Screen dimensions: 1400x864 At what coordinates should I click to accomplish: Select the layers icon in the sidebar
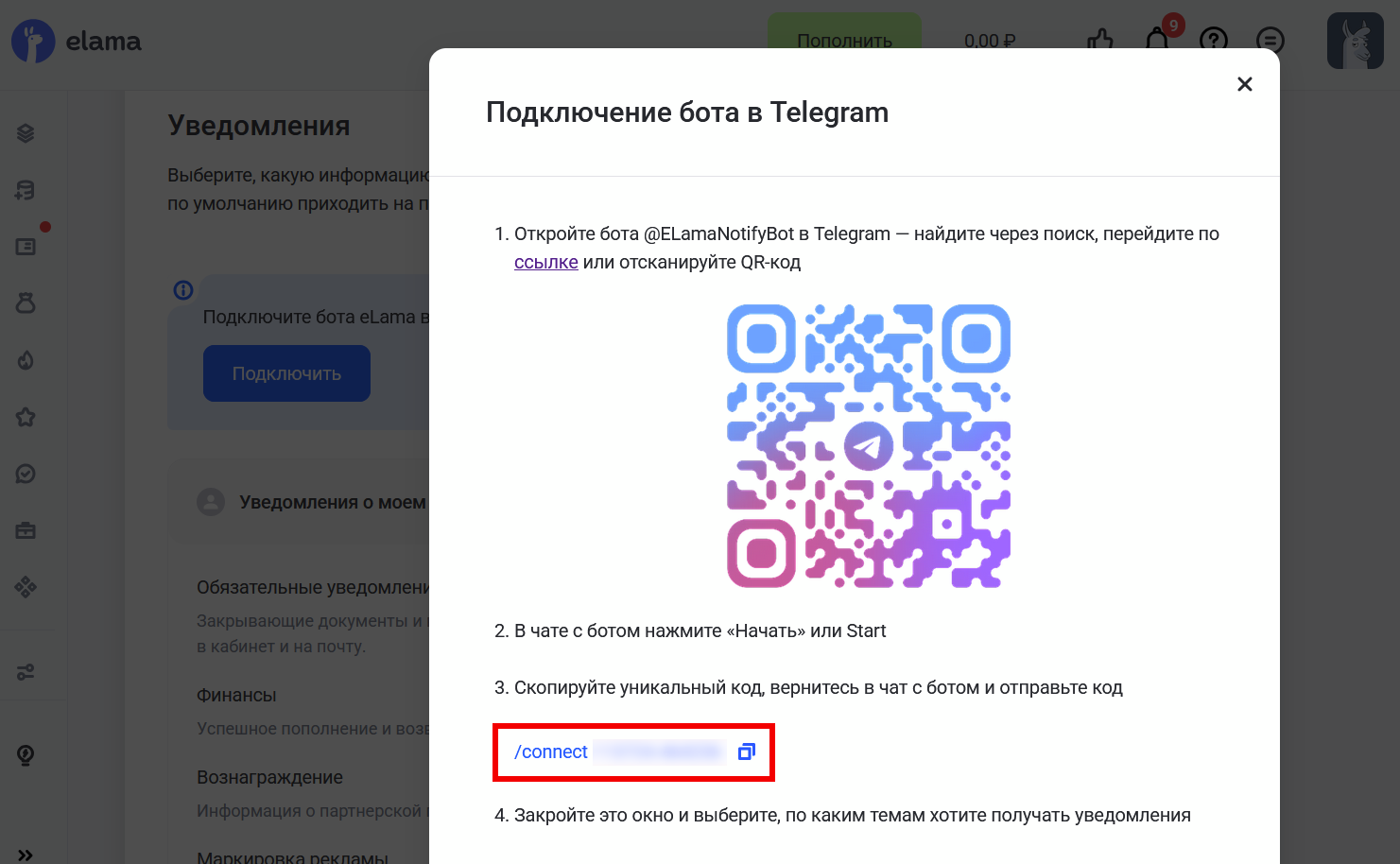pyautogui.click(x=26, y=132)
